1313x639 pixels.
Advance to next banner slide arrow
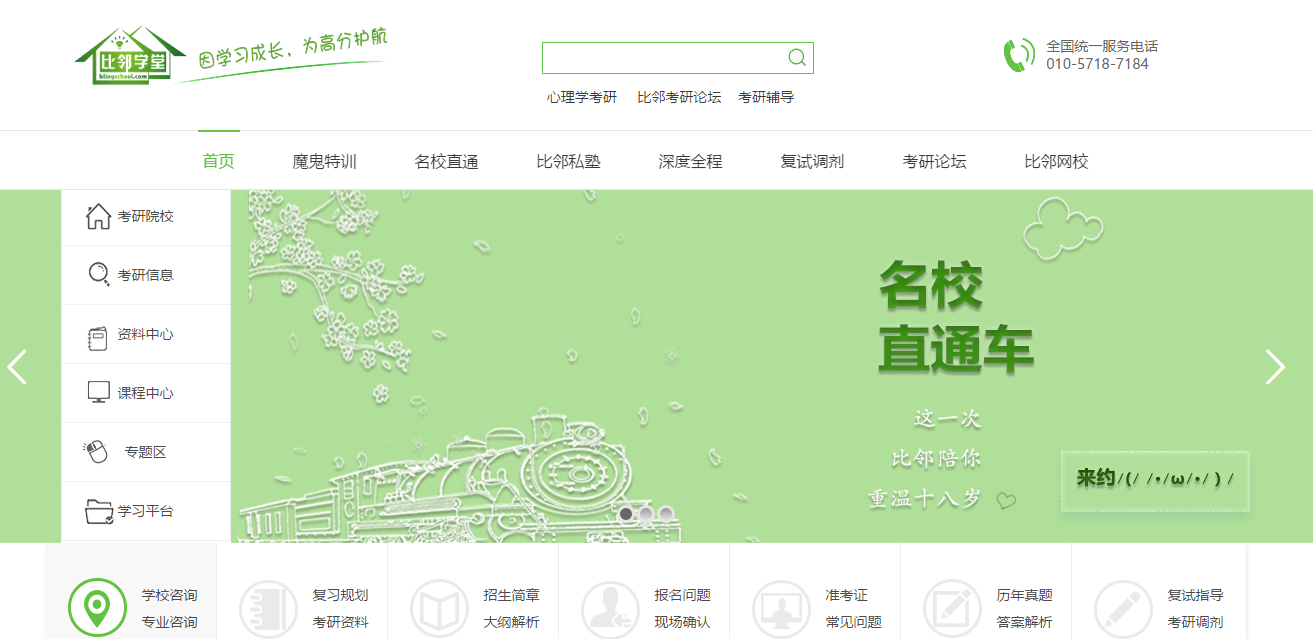pos(1275,367)
